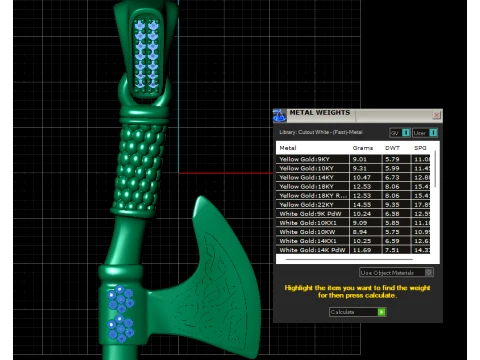Click the 9.01 grams value
This screenshot has width=480, height=360.
[x=360, y=159]
